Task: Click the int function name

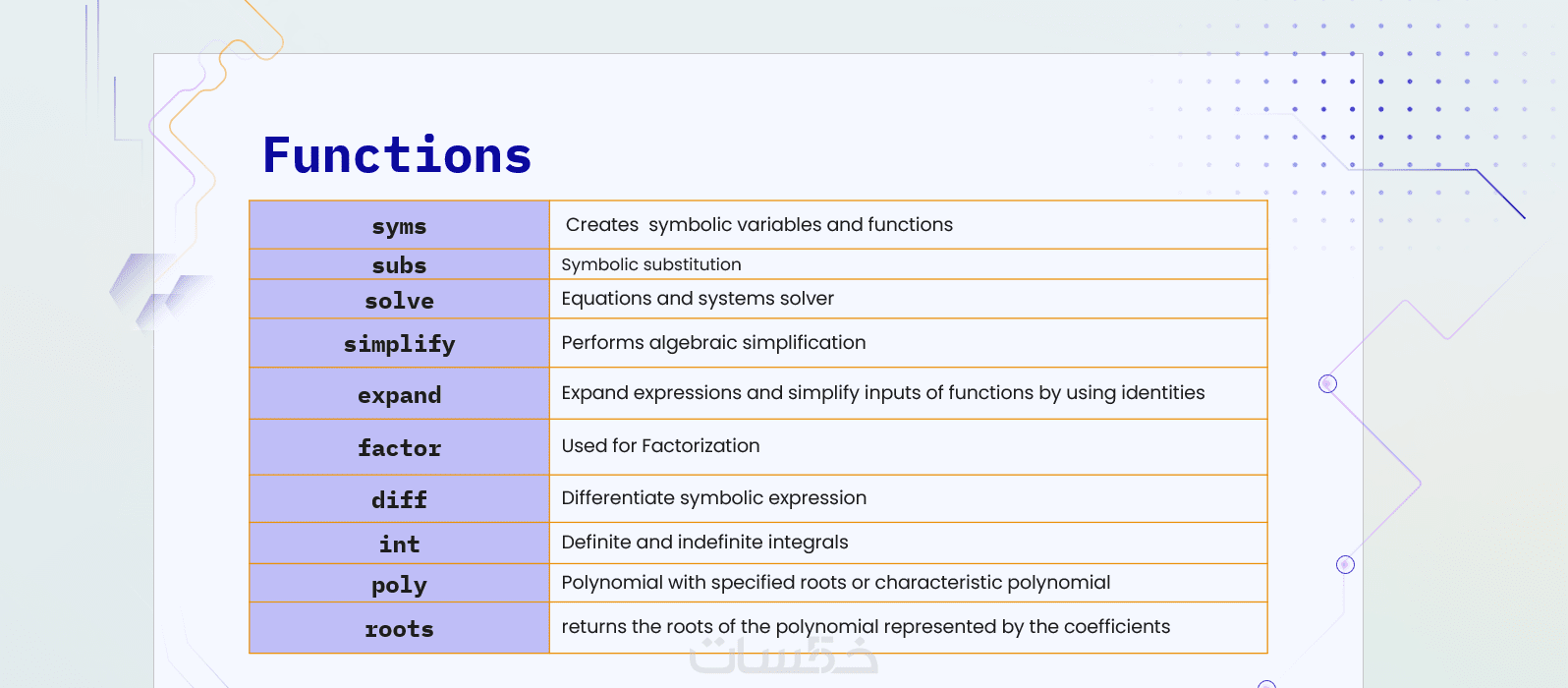Action: pyautogui.click(x=399, y=545)
